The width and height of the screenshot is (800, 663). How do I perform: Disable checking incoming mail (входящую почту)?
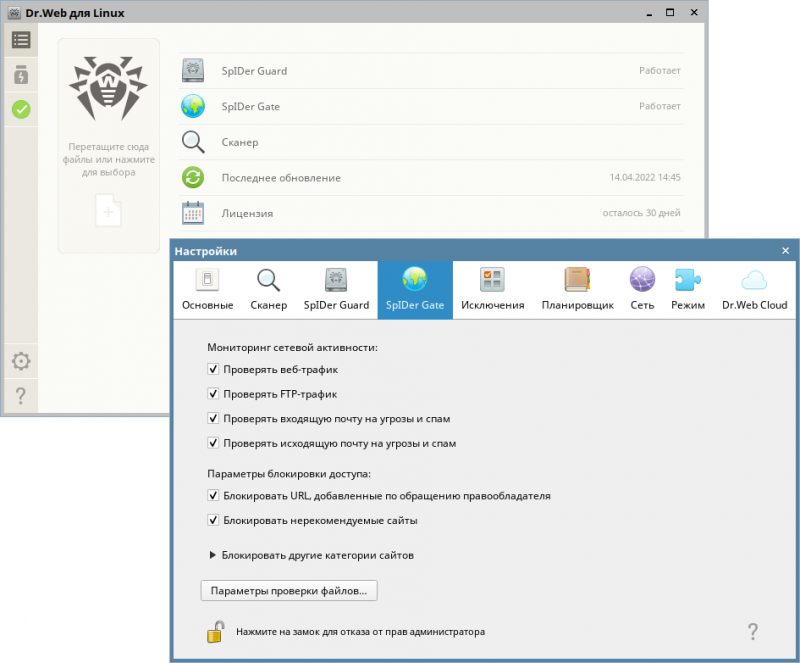213,419
